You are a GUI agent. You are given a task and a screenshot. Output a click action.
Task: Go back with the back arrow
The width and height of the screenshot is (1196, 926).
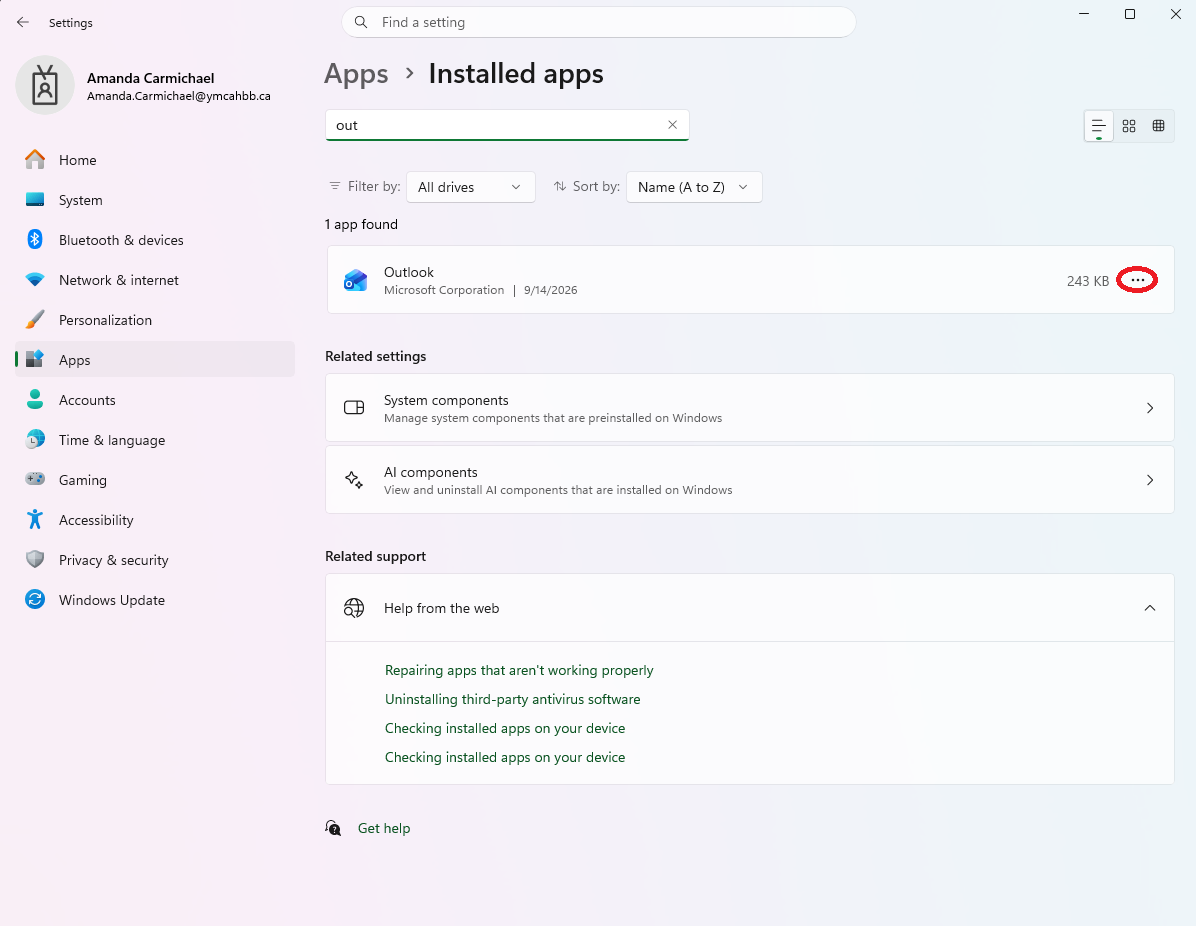[23, 22]
